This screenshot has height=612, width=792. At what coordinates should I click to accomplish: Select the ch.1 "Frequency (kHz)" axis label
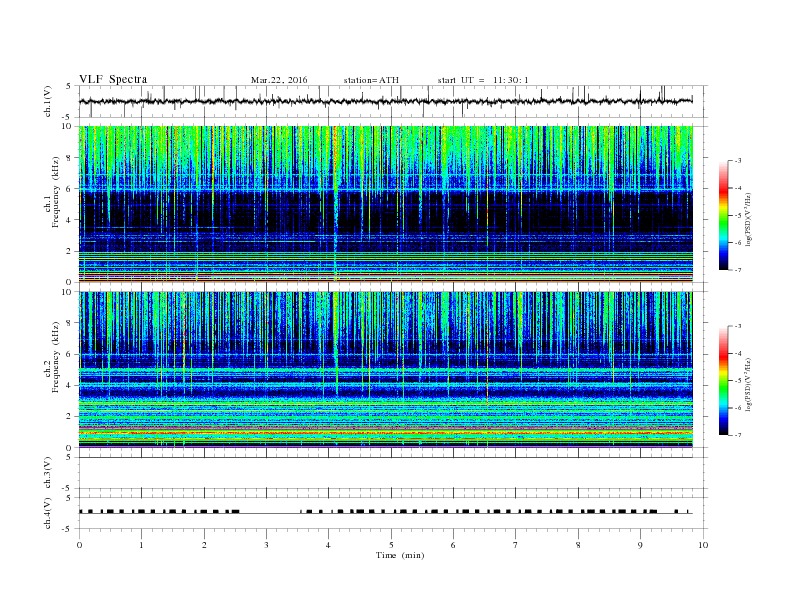coord(56,192)
